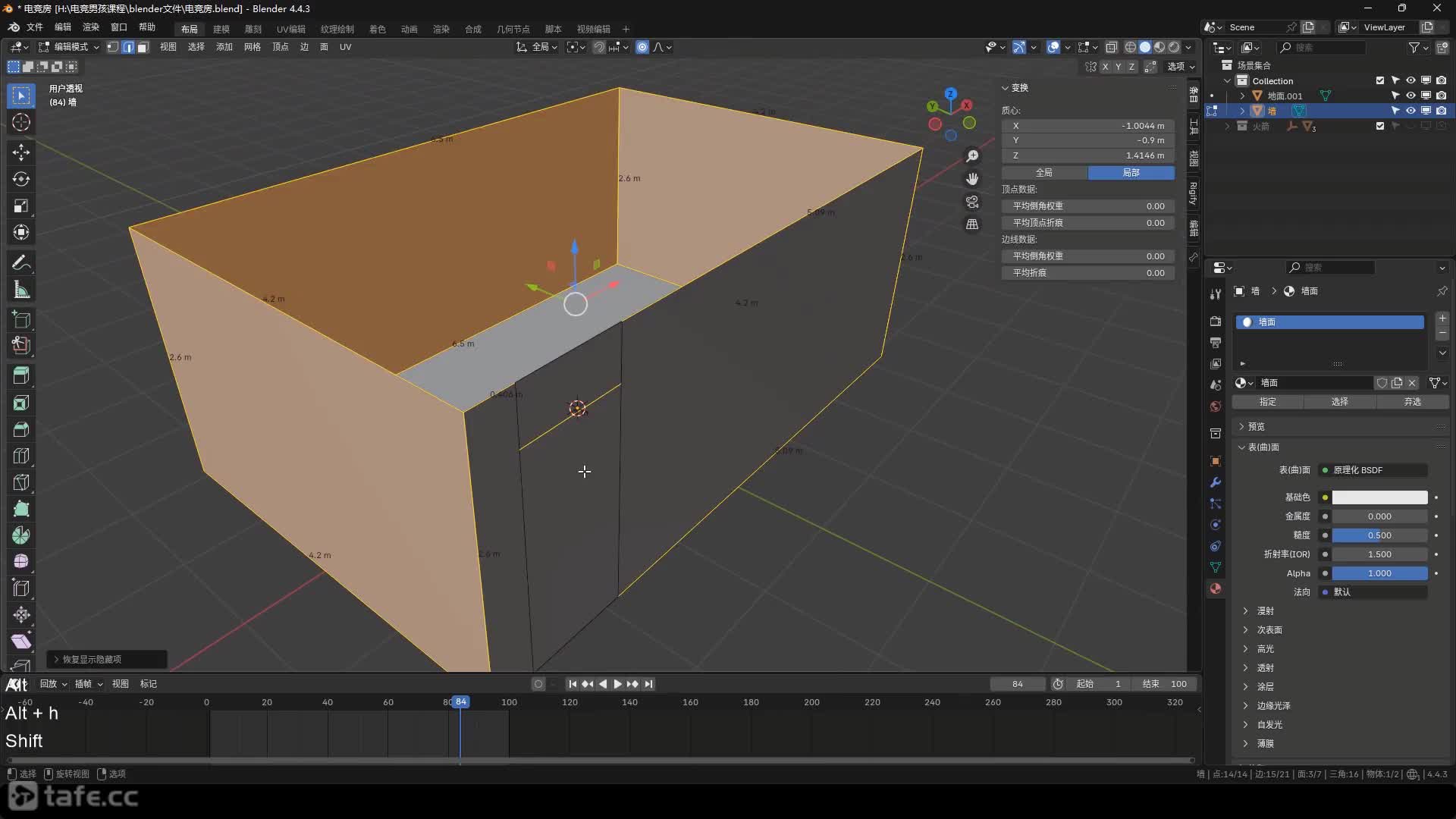The width and height of the screenshot is (1456, 819).
Task: Activate the 3D Cursor tool
Action: click(21, 122)
